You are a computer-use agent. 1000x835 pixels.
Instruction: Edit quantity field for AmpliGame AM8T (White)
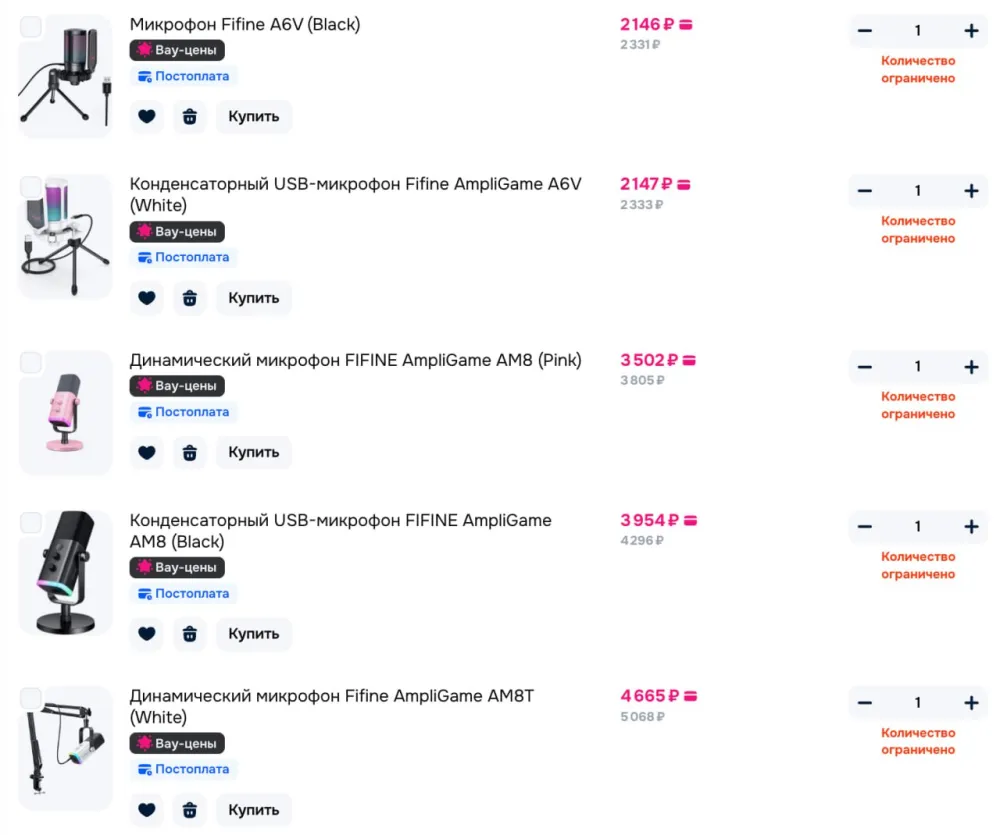click(918, 703)
